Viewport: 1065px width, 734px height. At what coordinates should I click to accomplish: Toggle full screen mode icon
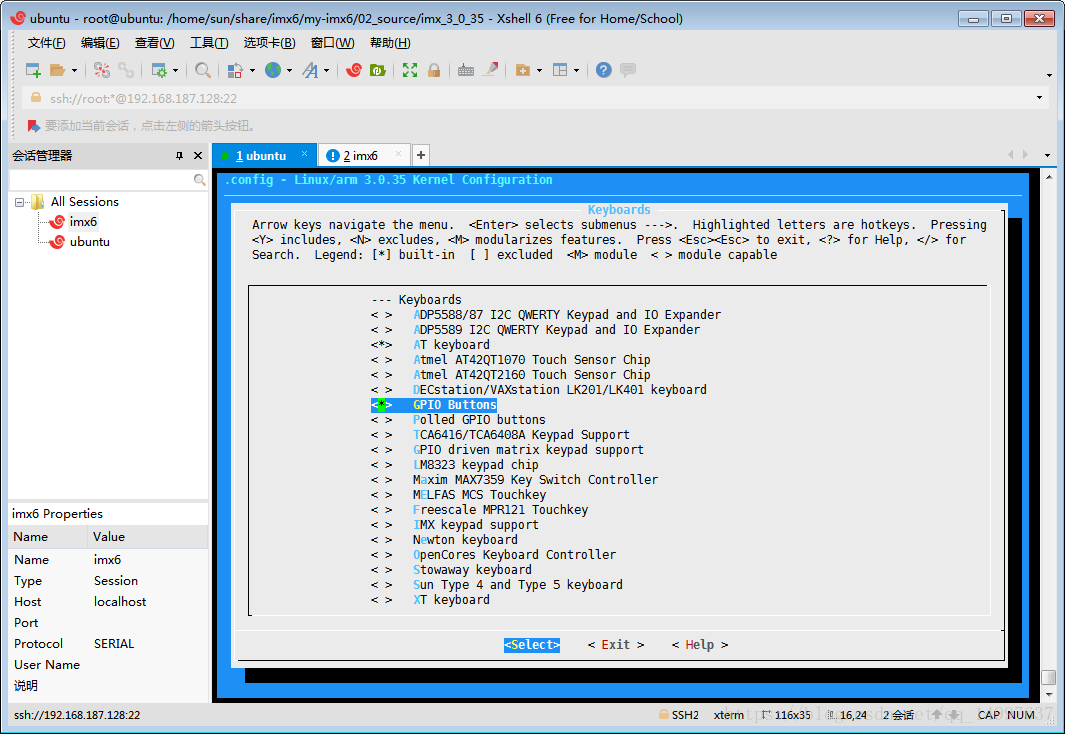408,70
